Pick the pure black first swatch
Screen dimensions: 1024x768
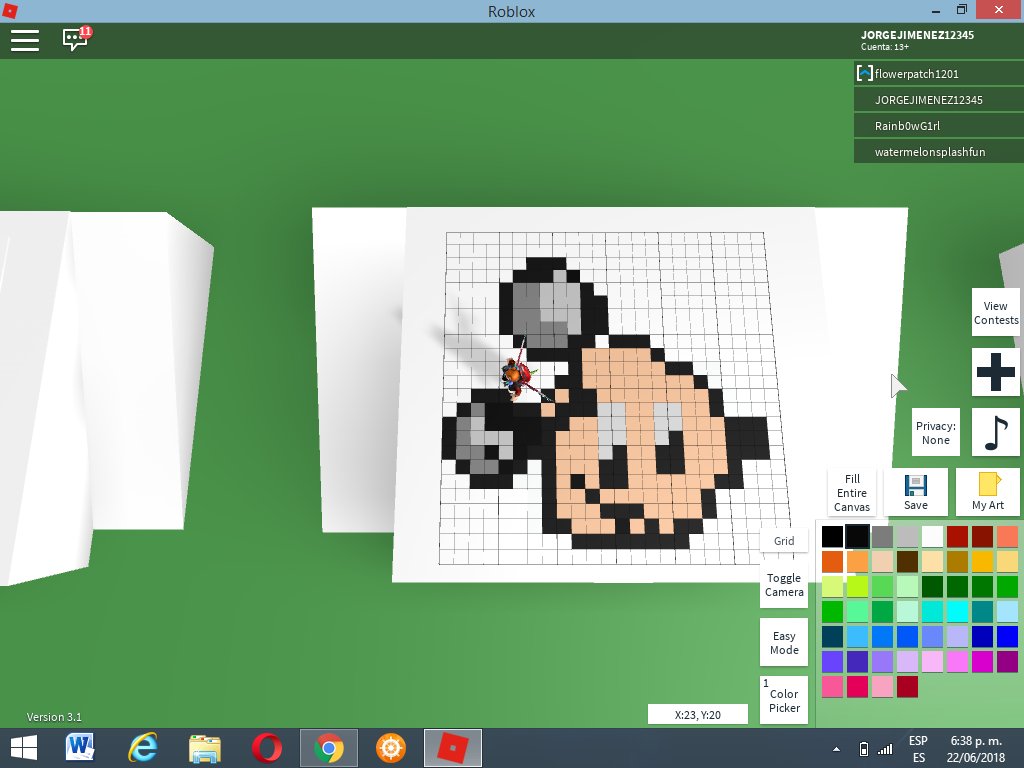tap(832, 537)
